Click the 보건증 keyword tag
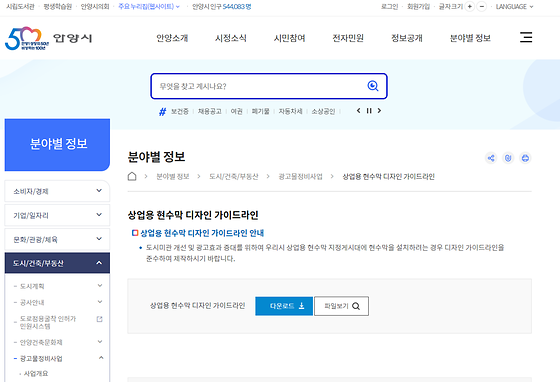The height and width of the screenshot is (382, 560). 180,111
